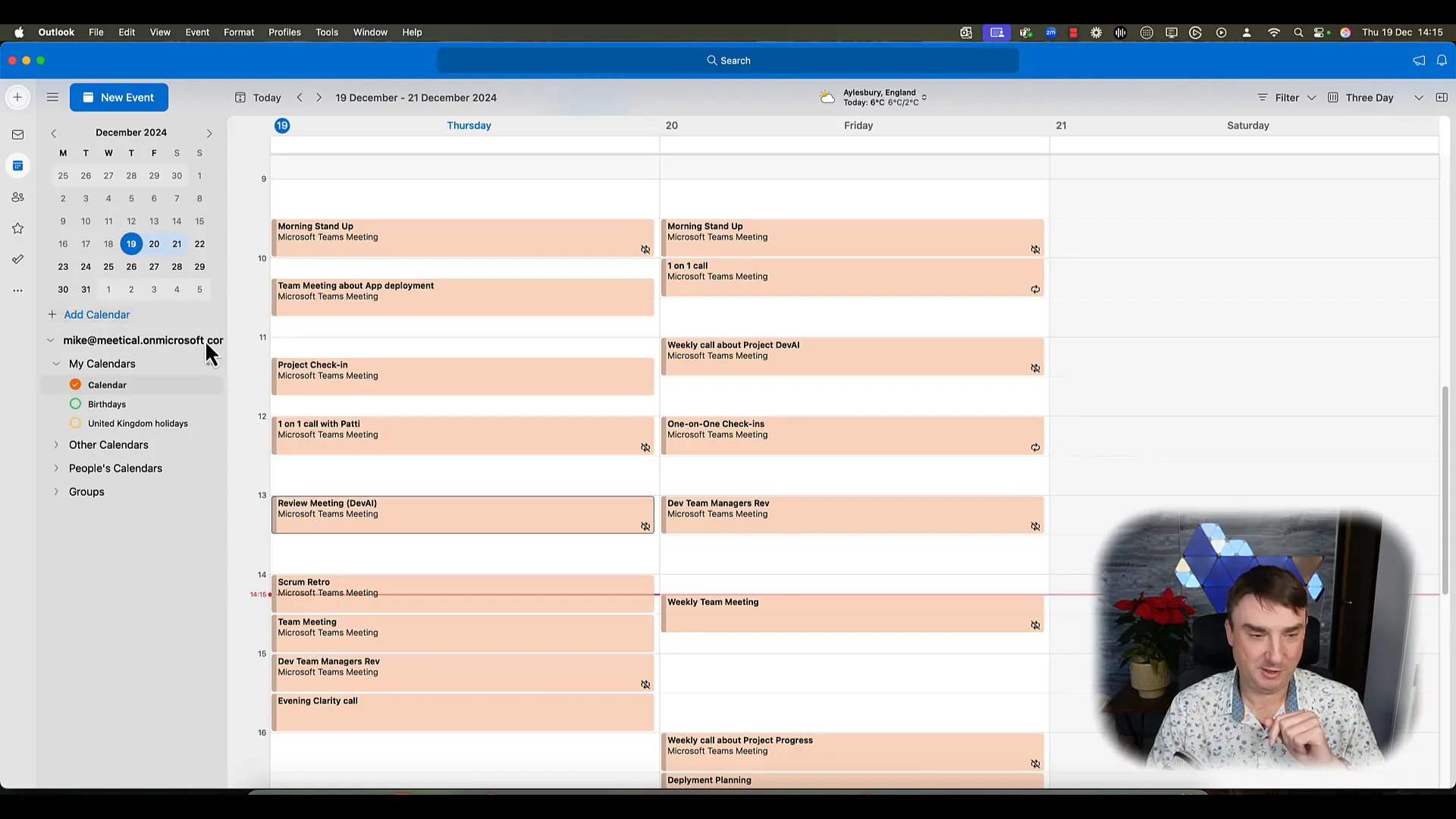The height and width of the screenshot is (819, 1456).
Task: Change the weather location stepper
Action: [x=924, y=98]
